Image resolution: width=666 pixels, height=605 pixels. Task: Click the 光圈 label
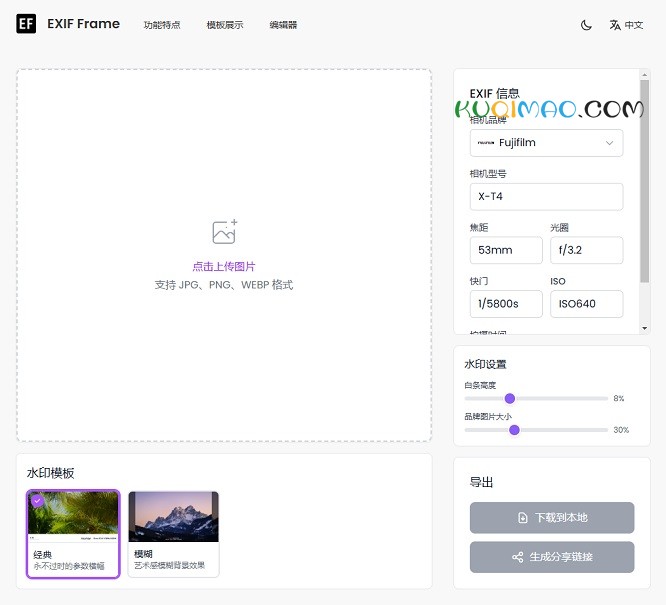click(x=559, y=228)
